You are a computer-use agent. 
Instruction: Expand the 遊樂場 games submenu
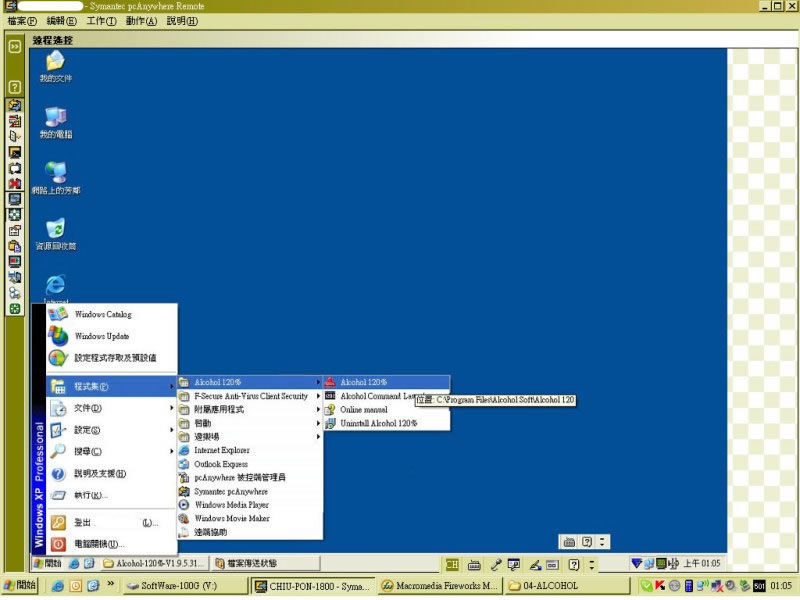pyautogui.click(x=250, y=437)
